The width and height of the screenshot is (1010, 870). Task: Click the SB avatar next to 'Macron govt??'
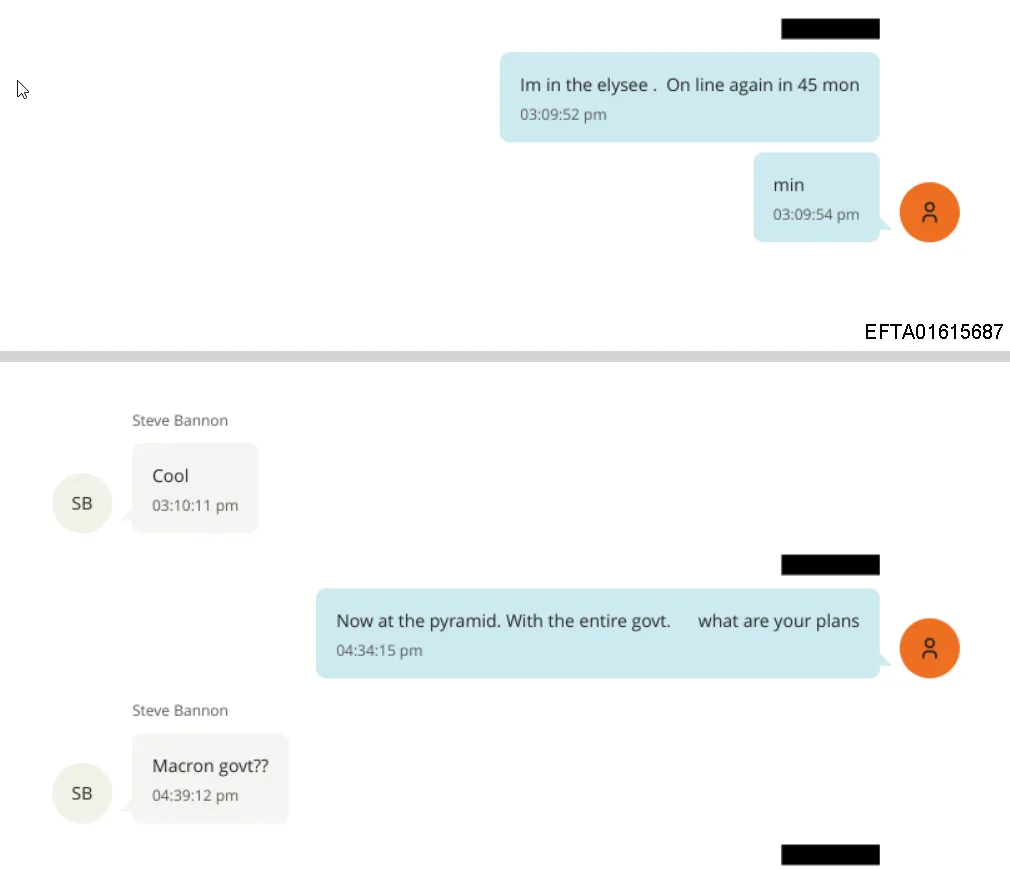(82, 793)
